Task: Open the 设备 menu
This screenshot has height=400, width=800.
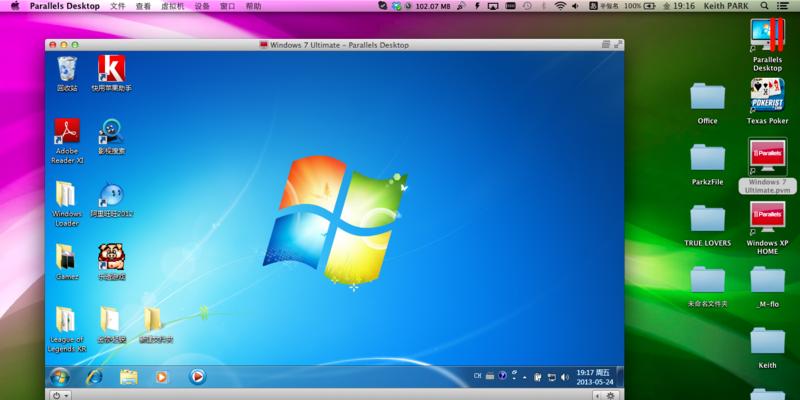Action: pos(202,6)
